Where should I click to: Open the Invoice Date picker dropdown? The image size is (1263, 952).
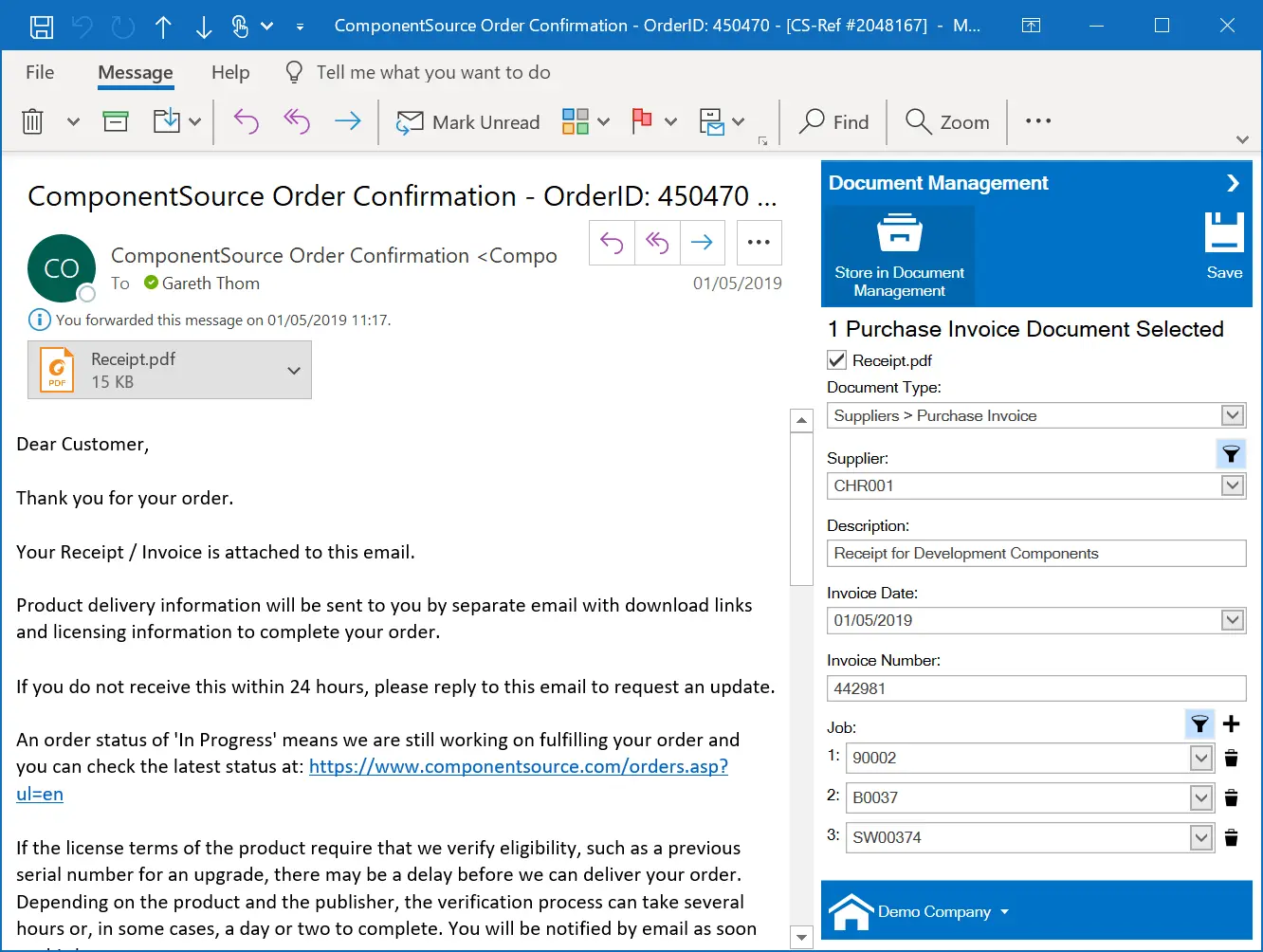click(x=1232, y=620)
